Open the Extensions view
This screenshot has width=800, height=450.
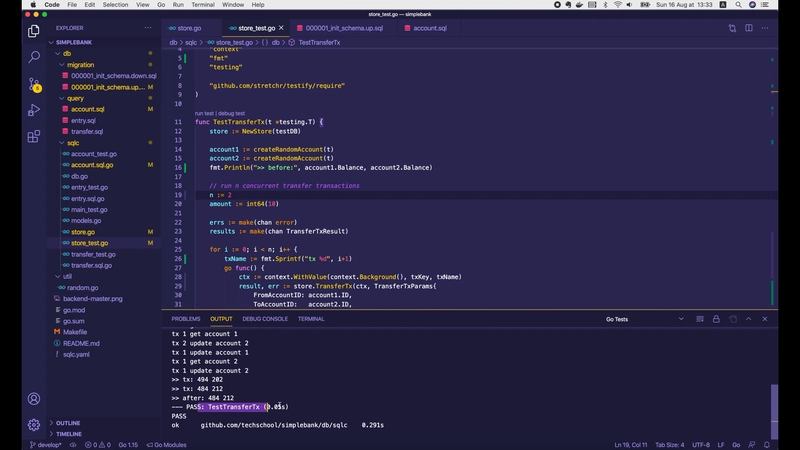click(x=33, y=136)
